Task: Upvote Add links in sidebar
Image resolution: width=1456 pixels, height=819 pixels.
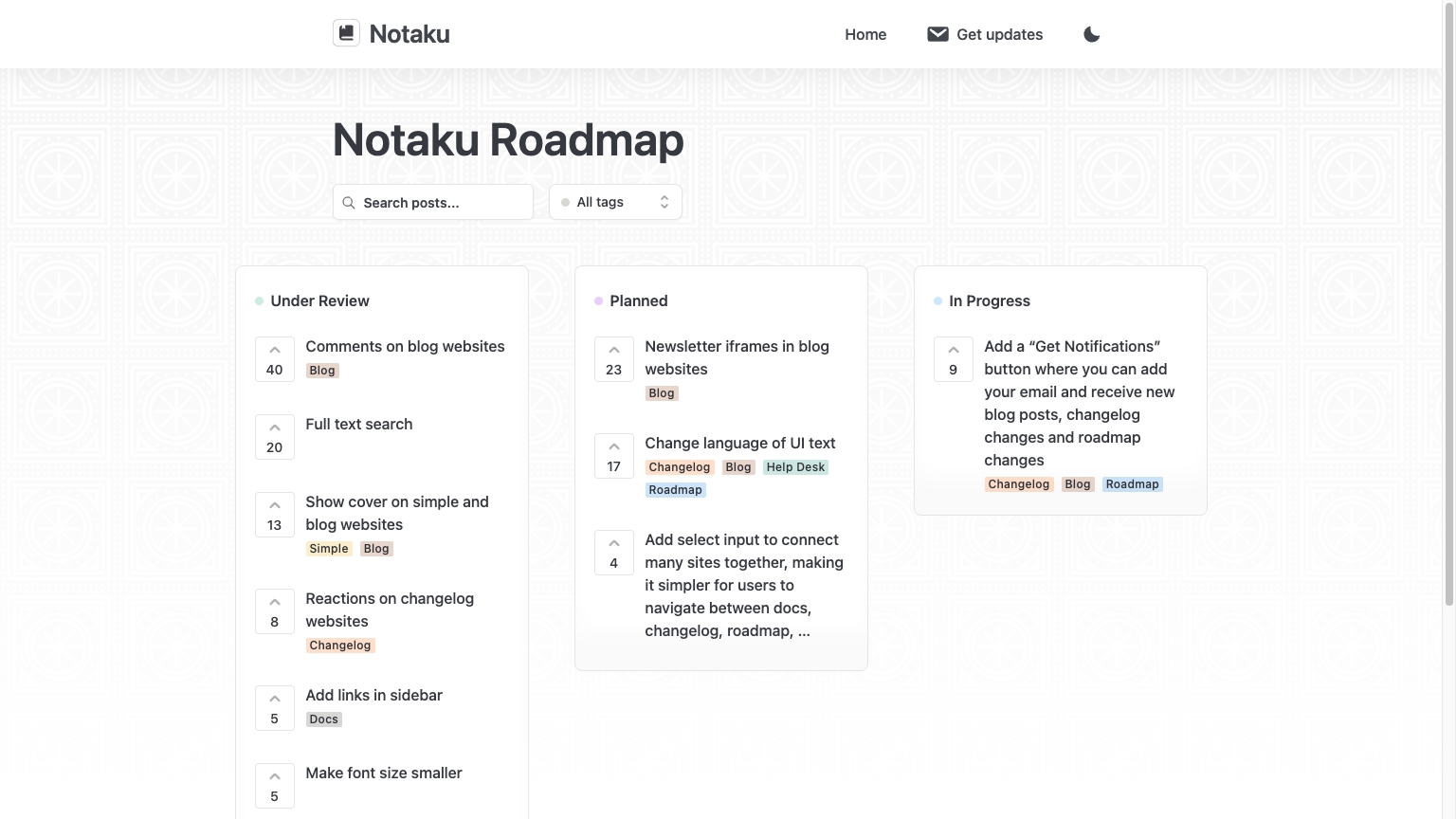Action: 275,708
